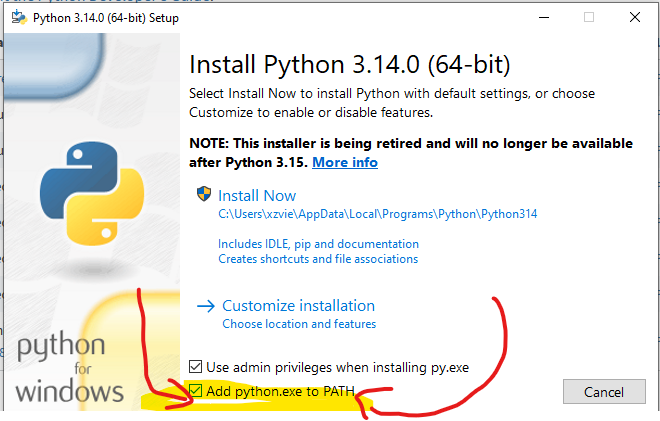Image resolution: width=660 pixels, height=421 pixels.
Task: Click 'Choose location and features' subtext
Action: pos(299,324)
